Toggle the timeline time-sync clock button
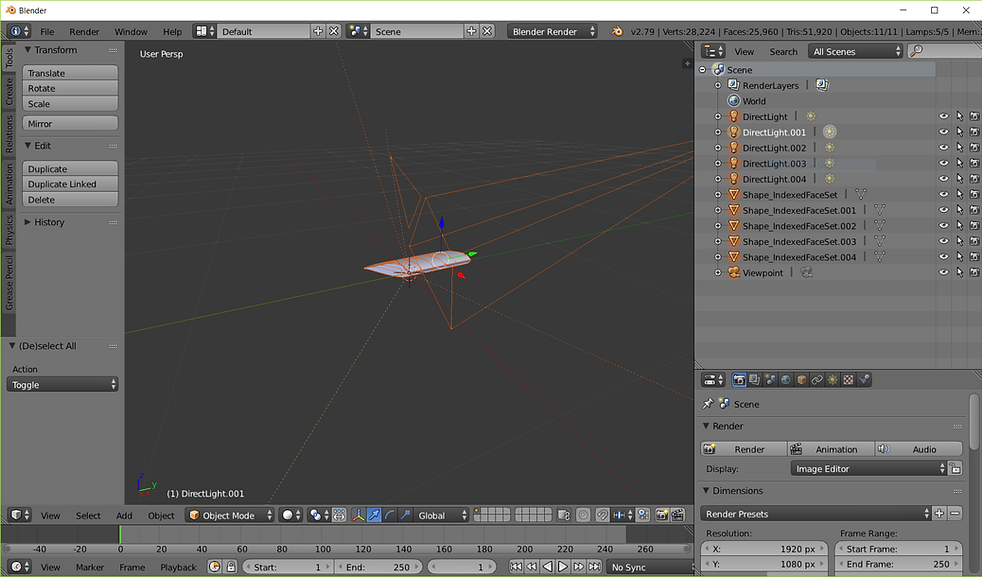Screen dimensions: 982x577 (215, 567)
